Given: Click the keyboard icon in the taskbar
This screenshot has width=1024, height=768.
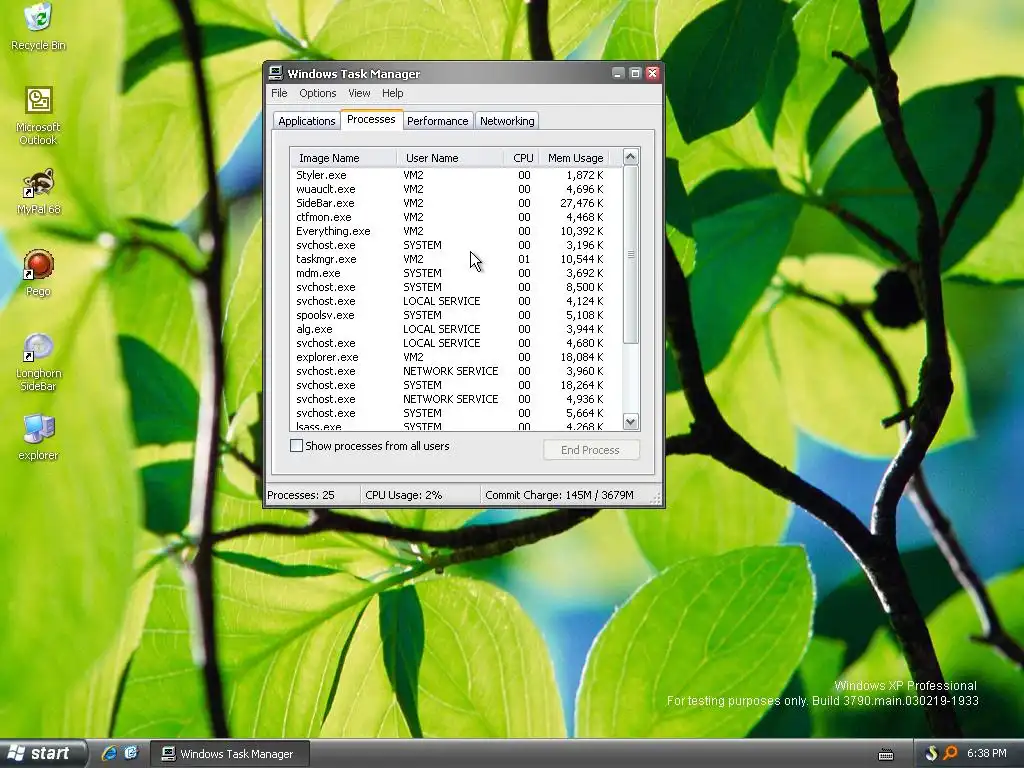Looking at the screenshot, I should tap(886, 754).
